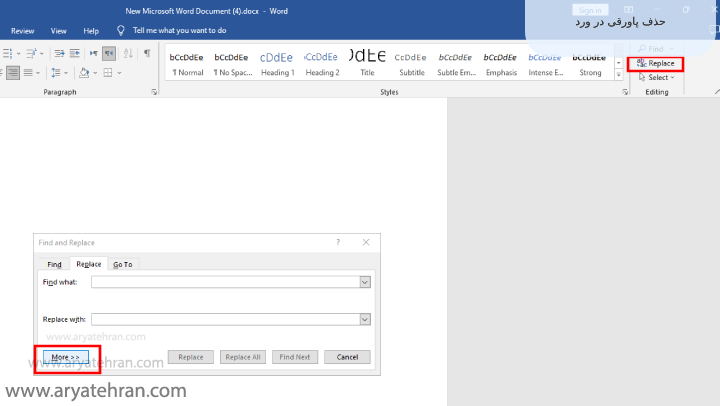The height and width of the screenshot is (406, 720).
Task: Open the Review ribbon tab
Action: pyautogui.click(x=22, y=31)
